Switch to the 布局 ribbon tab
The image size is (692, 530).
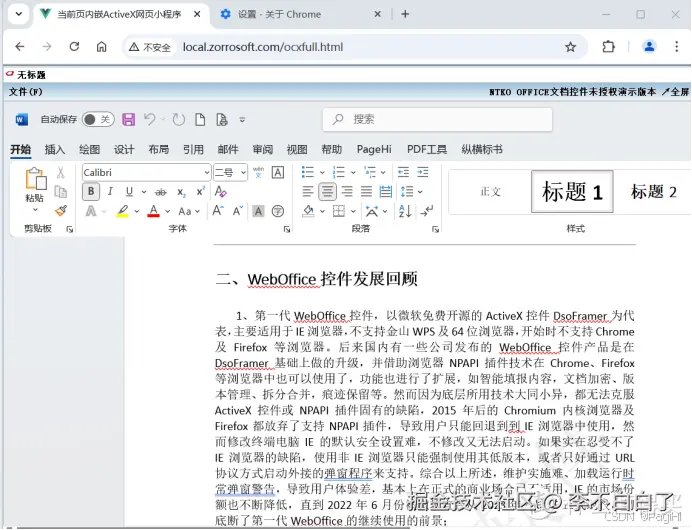tap(158, 150)
